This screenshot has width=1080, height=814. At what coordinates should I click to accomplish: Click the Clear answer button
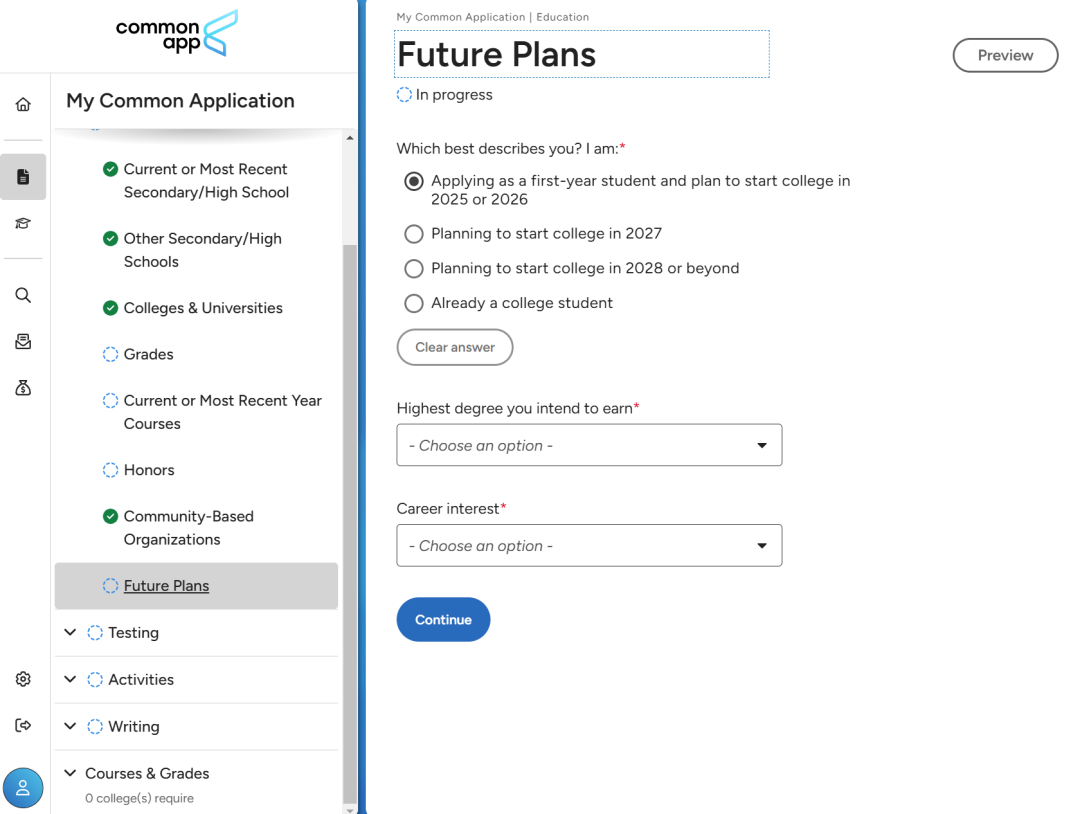[455, 347]
